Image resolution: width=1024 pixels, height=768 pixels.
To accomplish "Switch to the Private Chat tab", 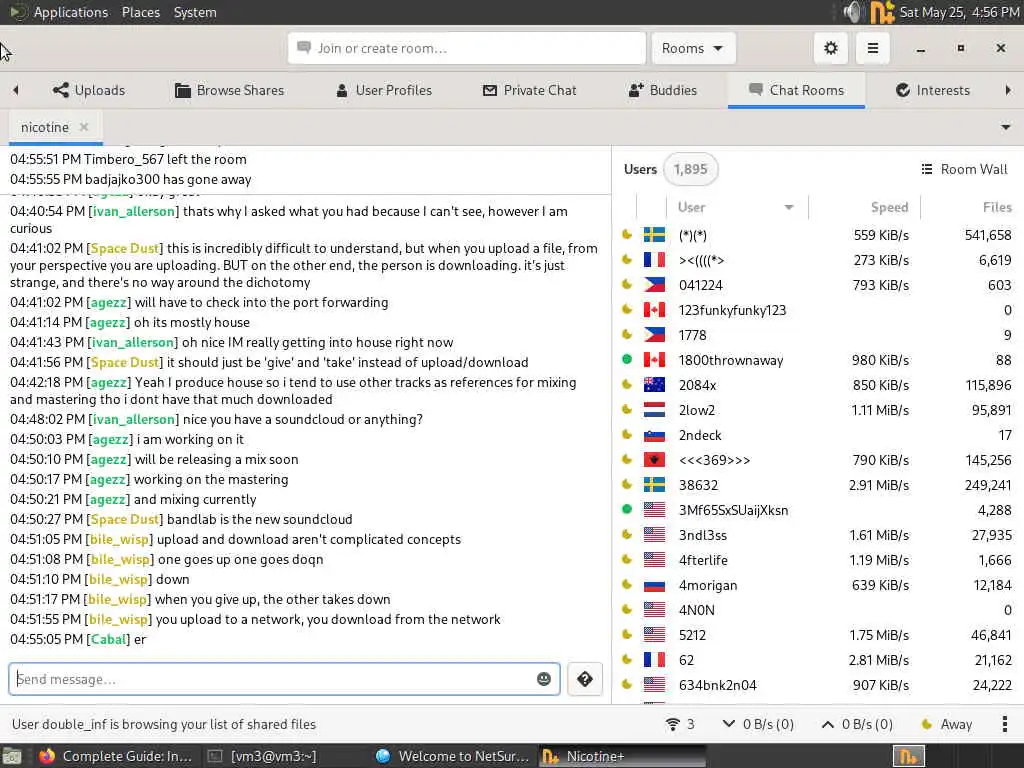I will click(529, 90).
